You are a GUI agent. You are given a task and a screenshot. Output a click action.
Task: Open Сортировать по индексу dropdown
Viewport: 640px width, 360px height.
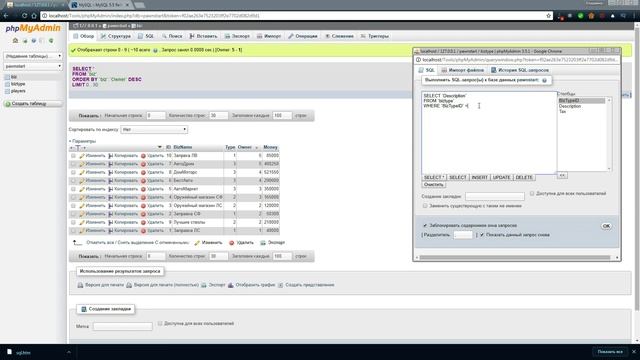(154, 129)
